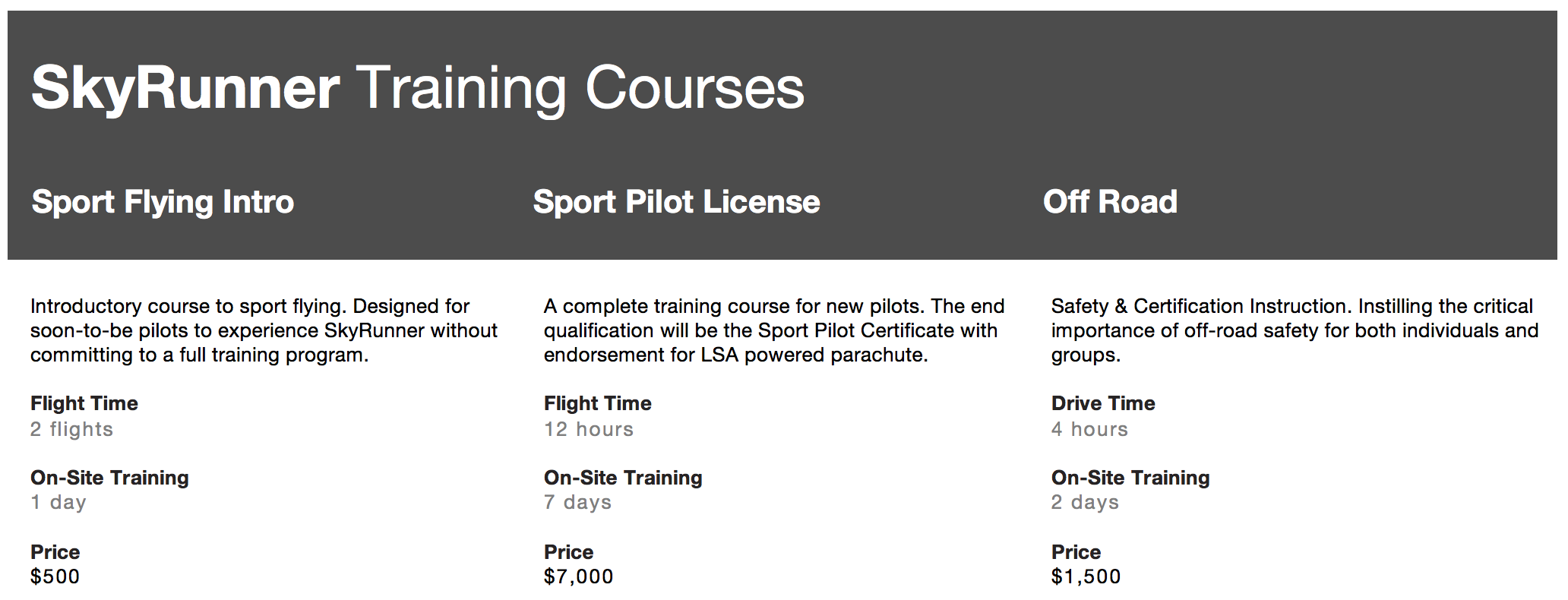The image size is (1568, 600).
Task: Click the 4 hours drive time value
Action: point(1089,429)
